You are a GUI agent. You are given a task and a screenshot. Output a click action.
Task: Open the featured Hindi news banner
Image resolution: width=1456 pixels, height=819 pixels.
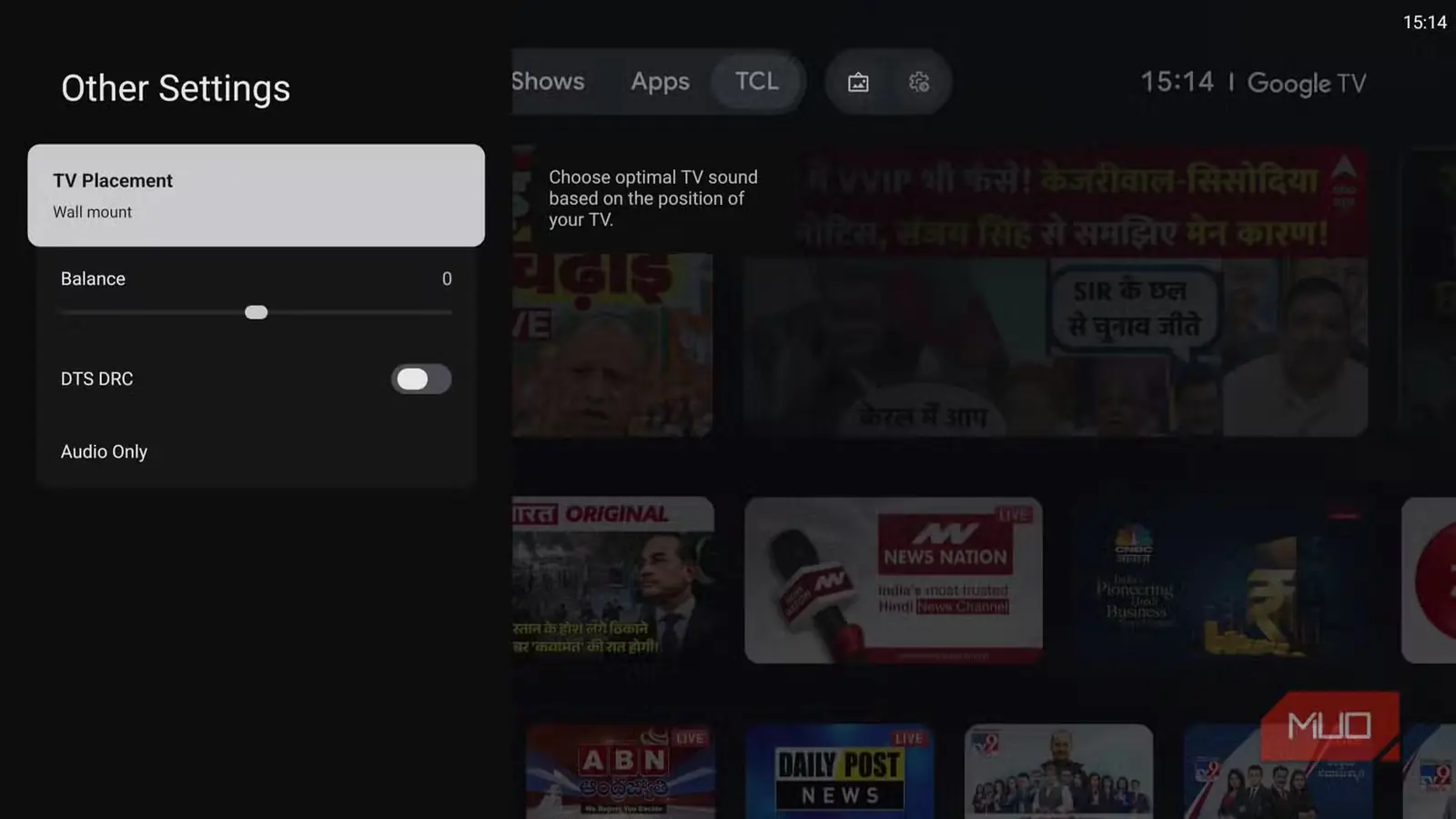(x=1056, y=291)
